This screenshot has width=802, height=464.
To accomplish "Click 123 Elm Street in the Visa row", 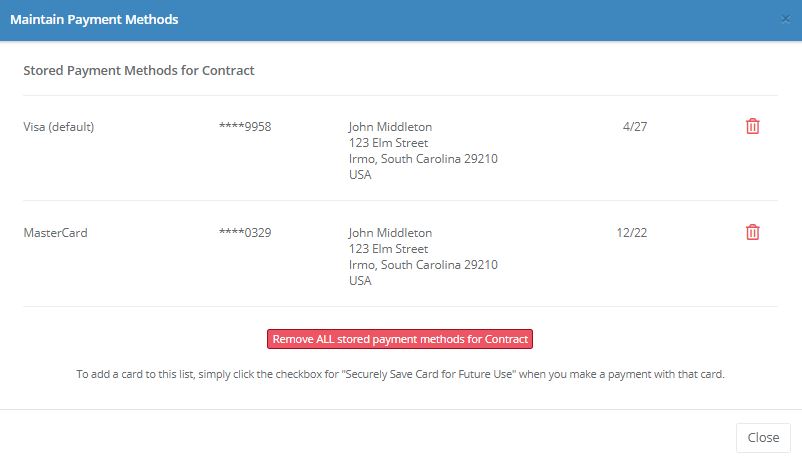I will 388,143.
